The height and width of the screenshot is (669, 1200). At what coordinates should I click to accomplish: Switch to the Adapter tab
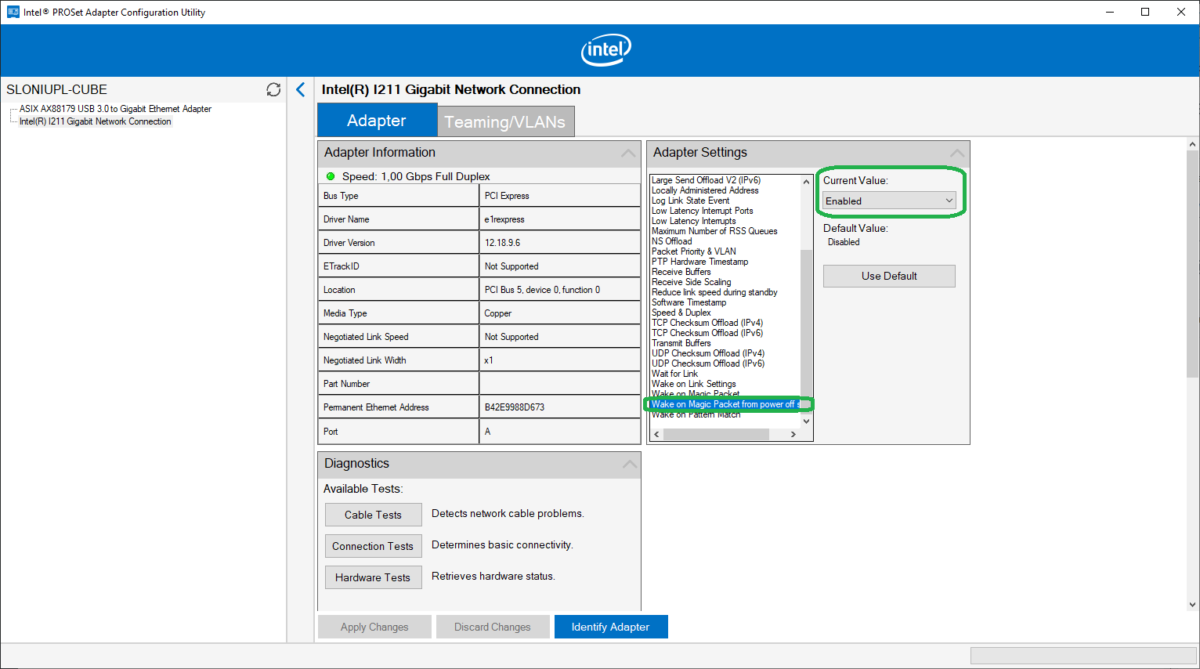377,121
